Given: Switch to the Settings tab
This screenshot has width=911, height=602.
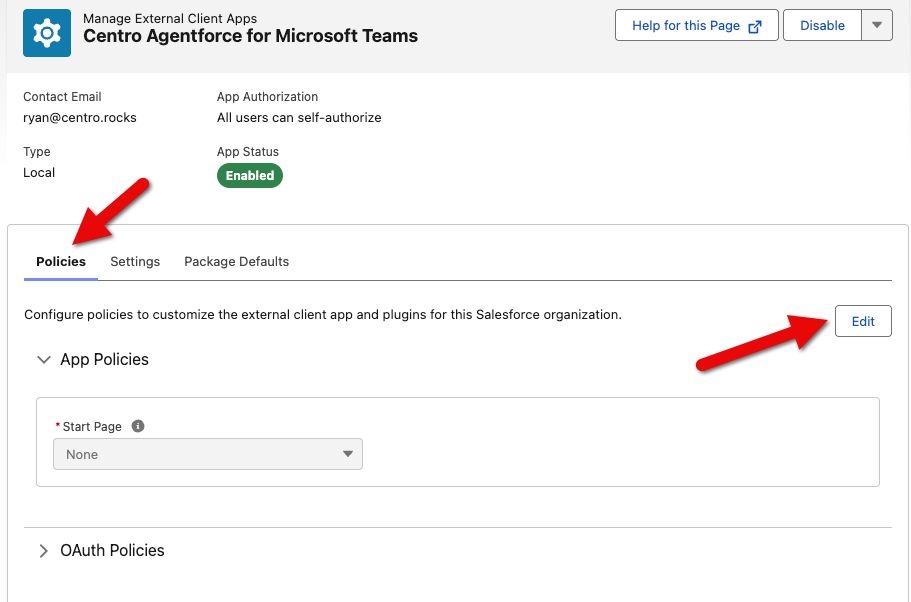Looking at the screenshot, I should point(135,262).
